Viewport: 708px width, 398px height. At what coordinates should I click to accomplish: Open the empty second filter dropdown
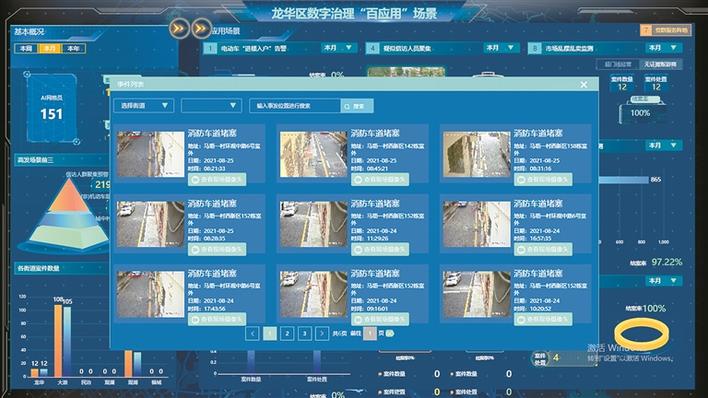pyautogui.click(x=211, y=106)
